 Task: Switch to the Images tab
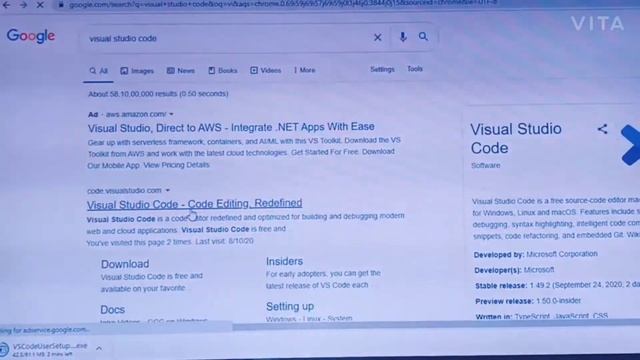point(137,71)
